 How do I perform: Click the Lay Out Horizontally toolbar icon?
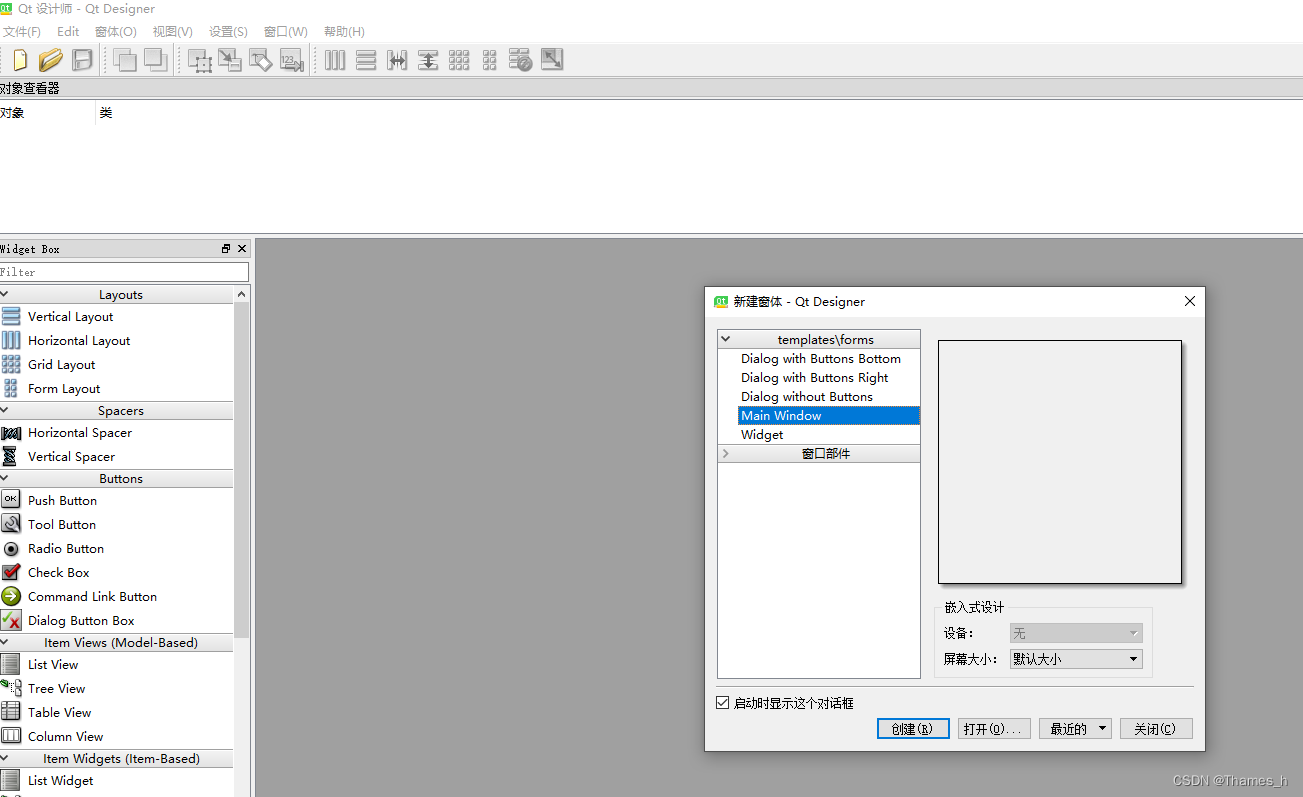tap(335, 60)
